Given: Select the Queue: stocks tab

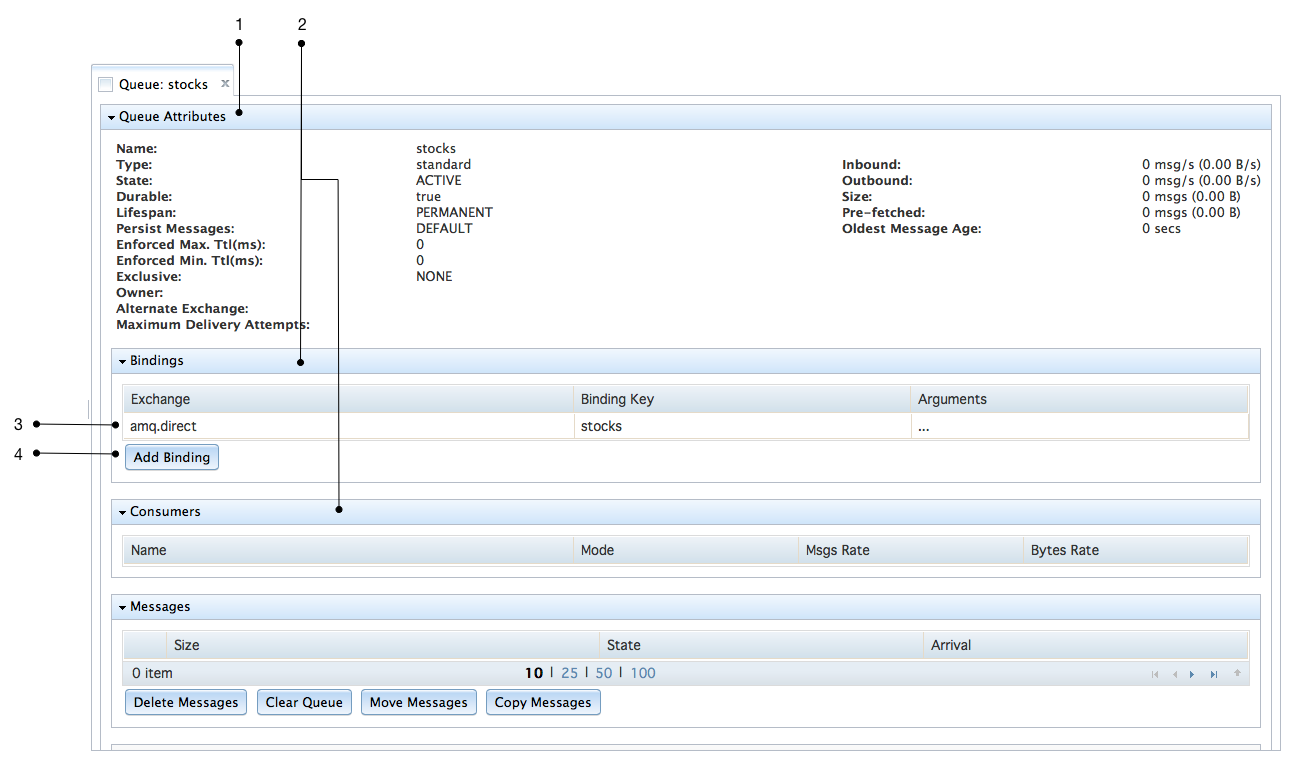Looking at the screenshot, I should click(x=163, y=85).
